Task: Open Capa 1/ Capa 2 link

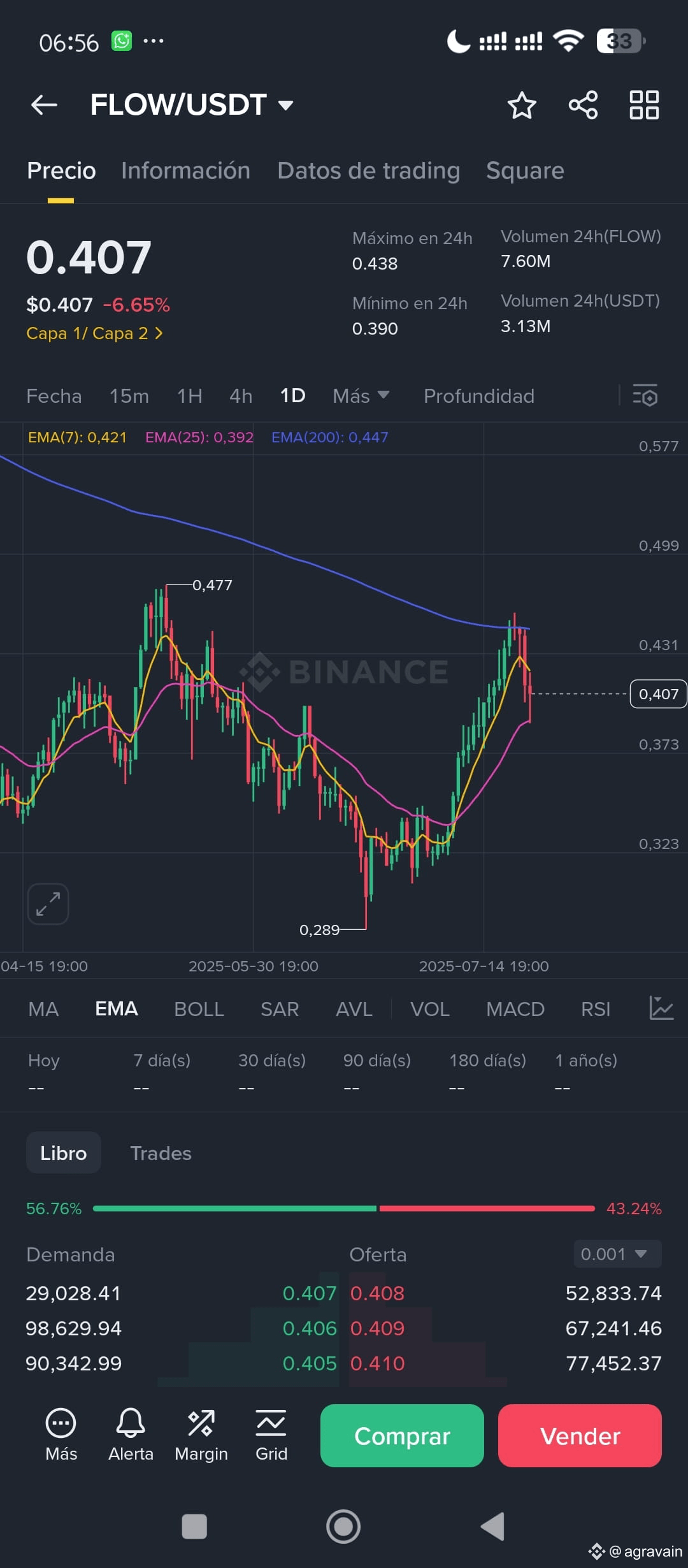Action: coord(95,333)
